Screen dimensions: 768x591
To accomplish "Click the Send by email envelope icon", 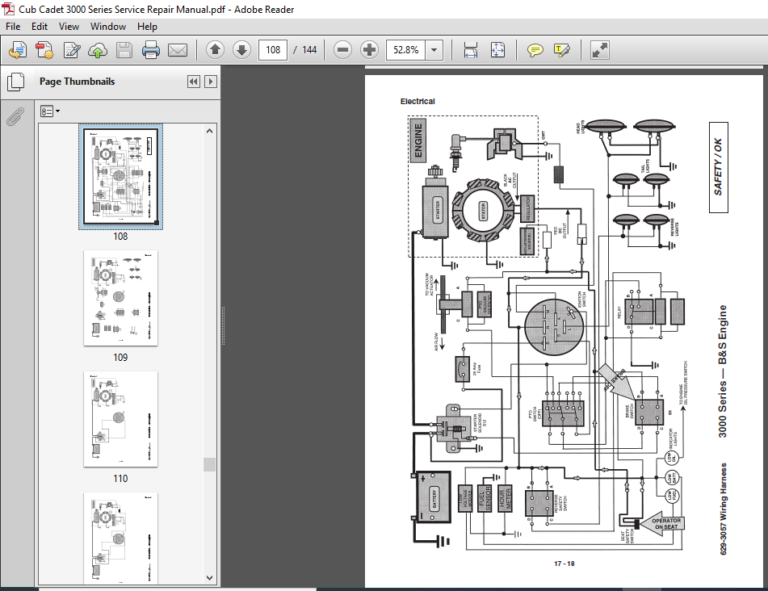I will (x=177, y=50).
